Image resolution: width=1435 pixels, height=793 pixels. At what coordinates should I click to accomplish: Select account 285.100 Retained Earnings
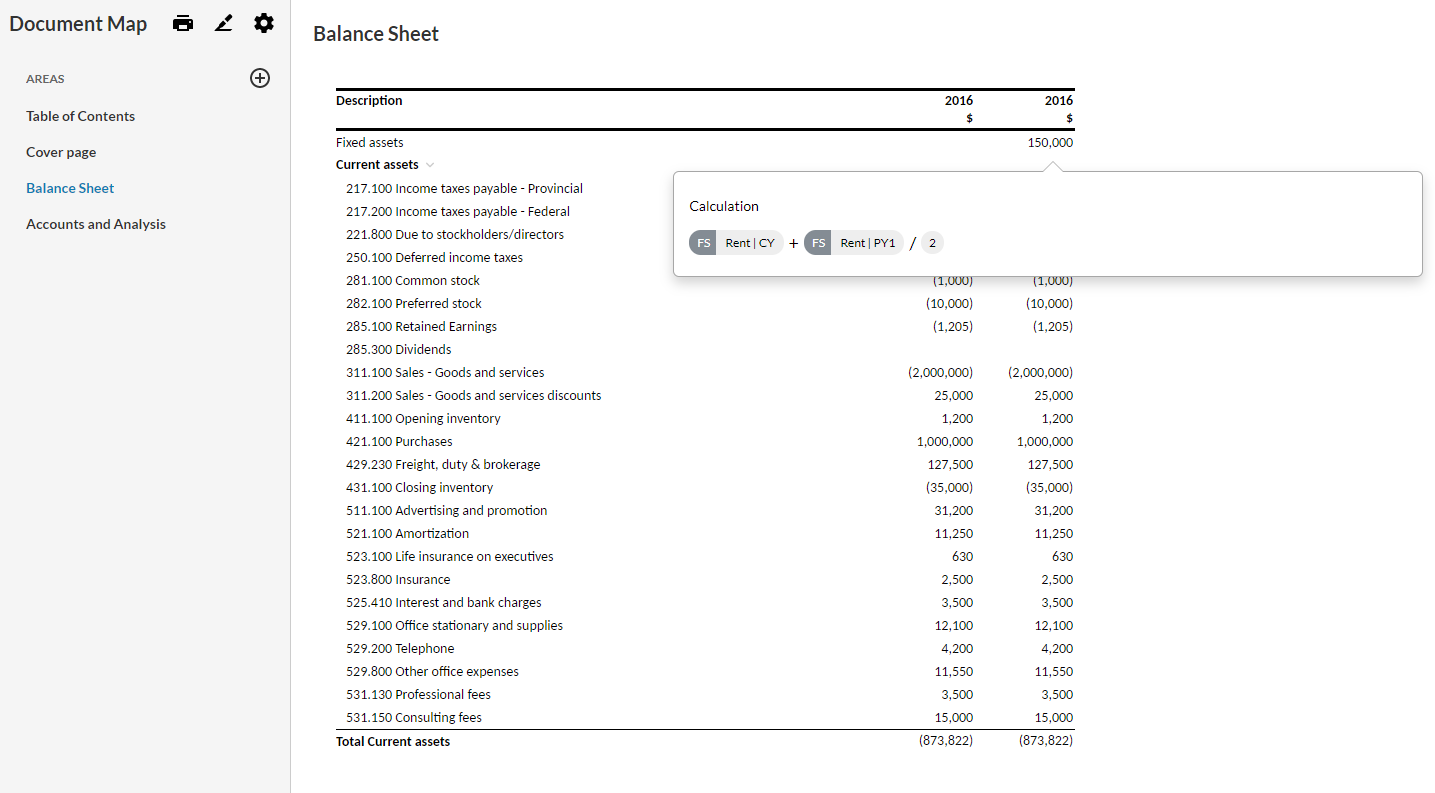421,326
